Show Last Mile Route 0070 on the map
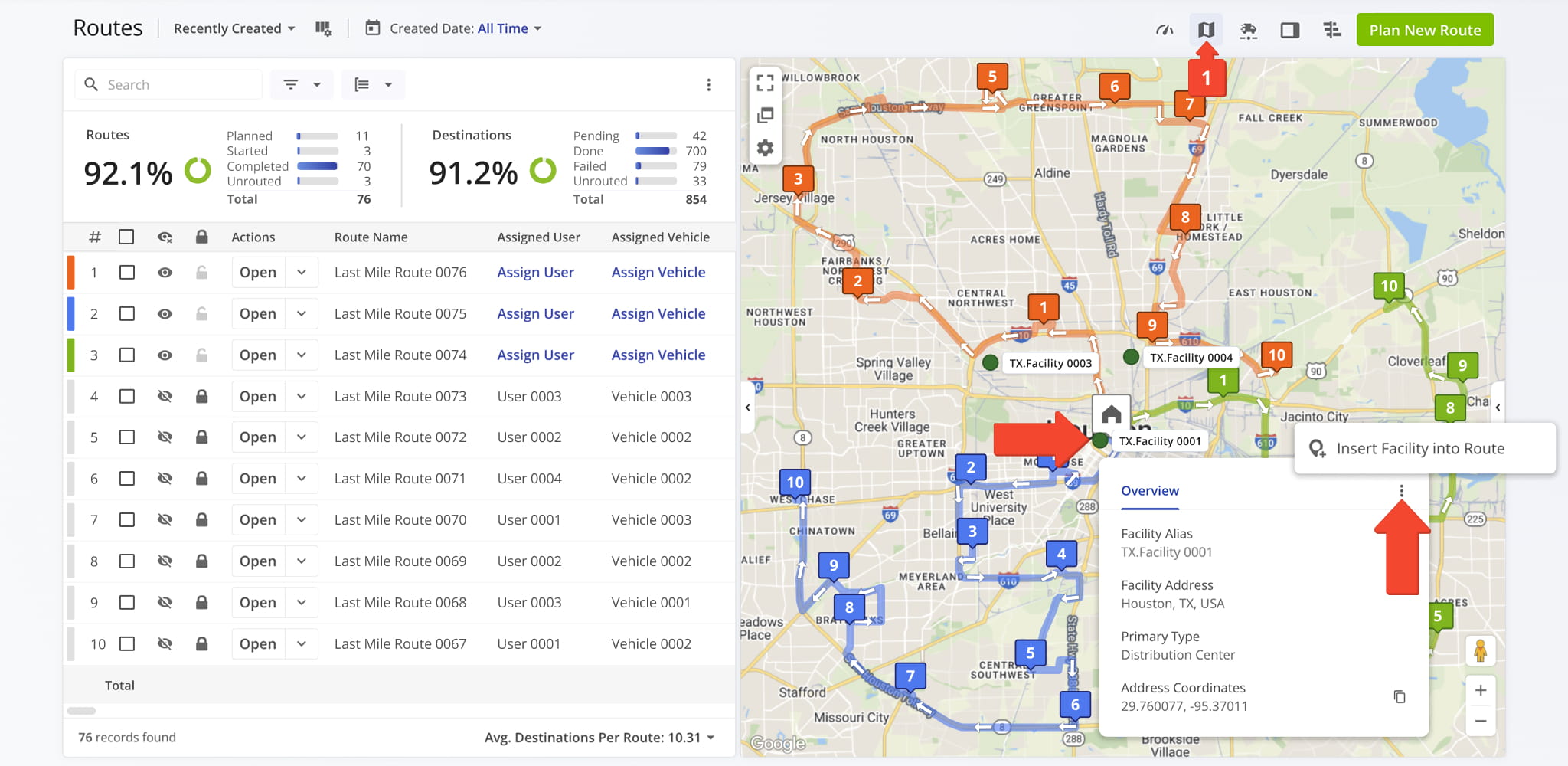 click(x=165, y=519)
